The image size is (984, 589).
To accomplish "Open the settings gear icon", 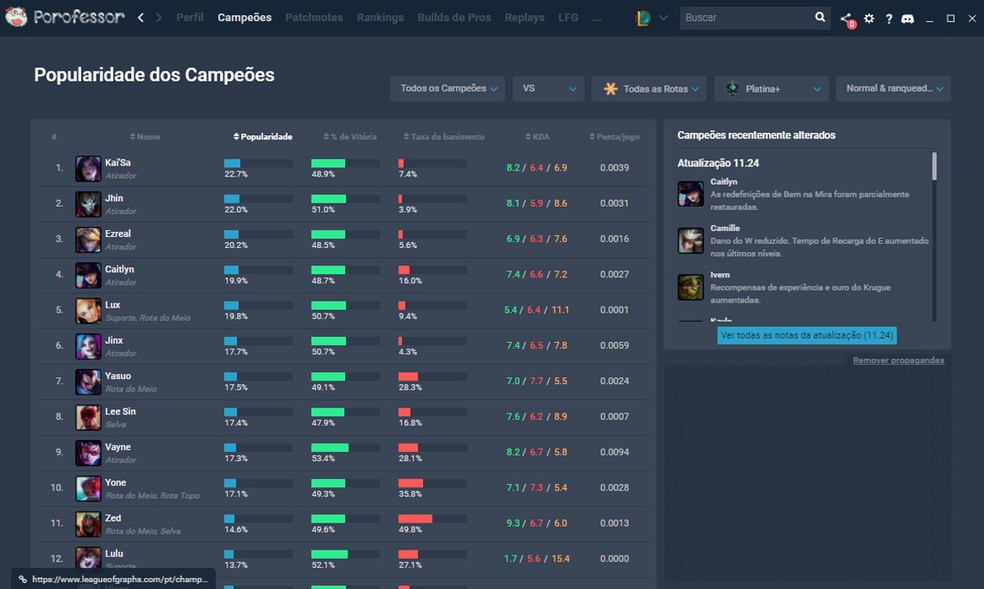I will pyautogui.click(x=868, y=18).
